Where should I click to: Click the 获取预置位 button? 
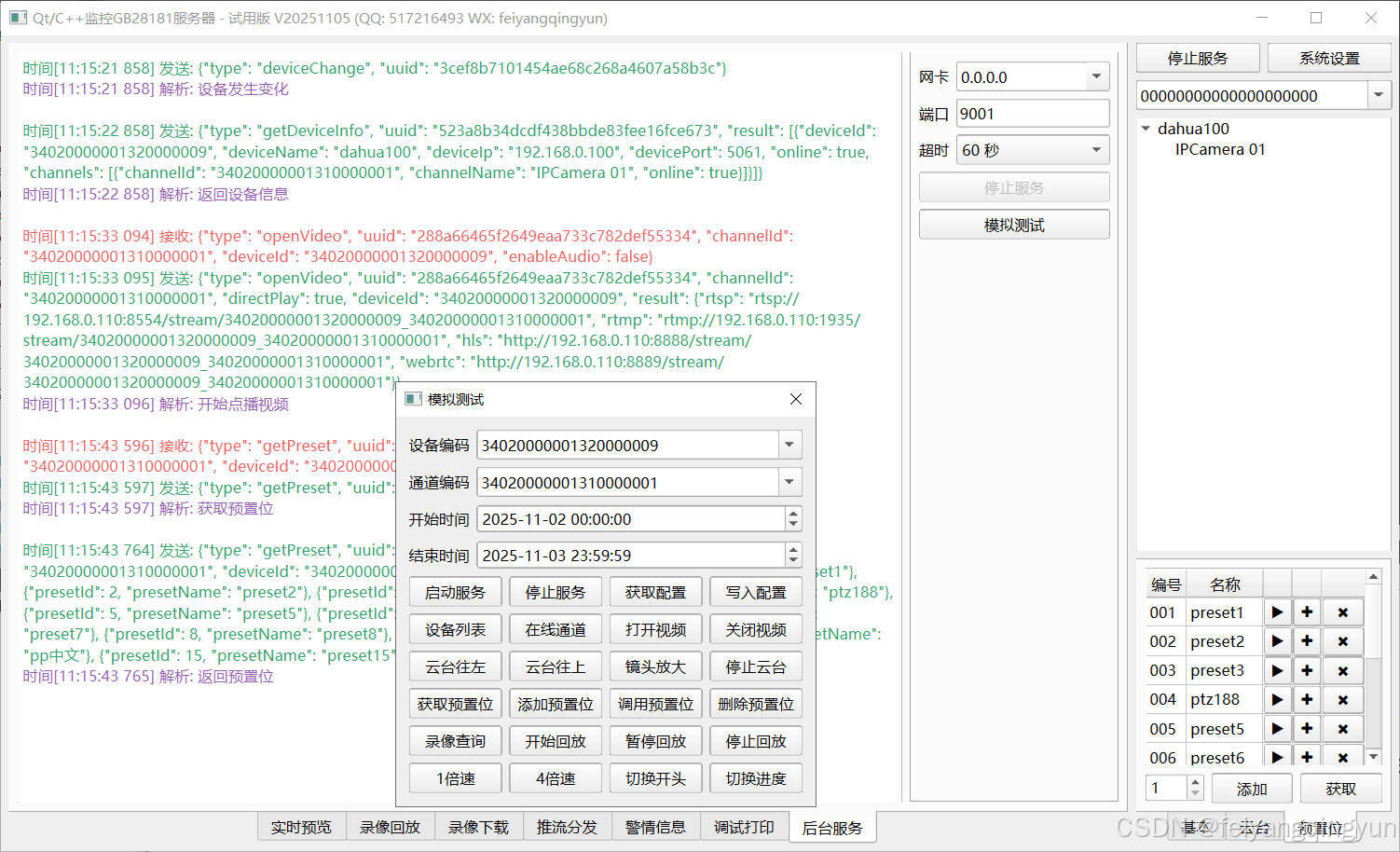pos(455,704)
